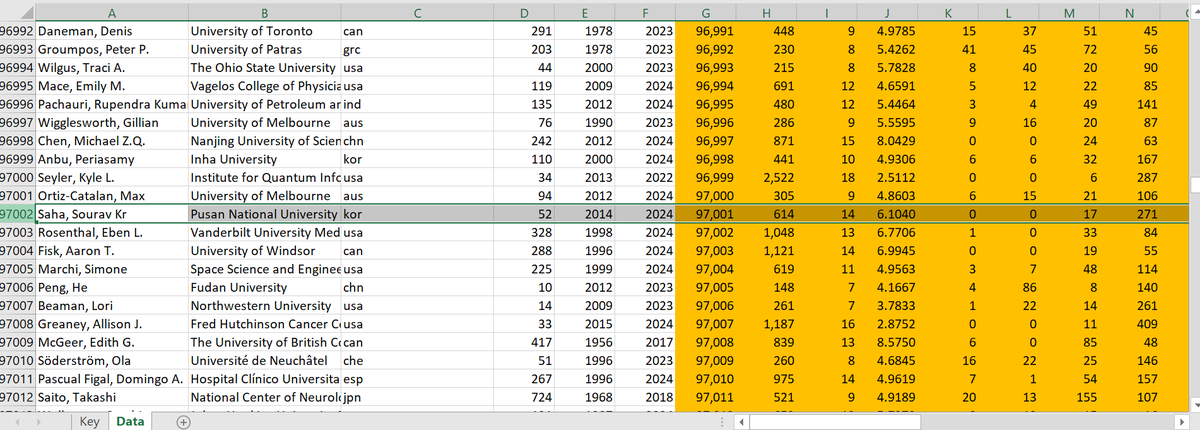
Task: Select column E header
Action: coord(586,13)
